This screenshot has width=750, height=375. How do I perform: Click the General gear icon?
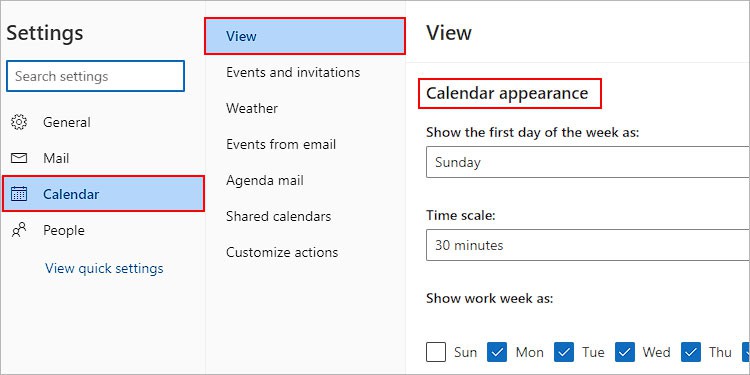19,122
